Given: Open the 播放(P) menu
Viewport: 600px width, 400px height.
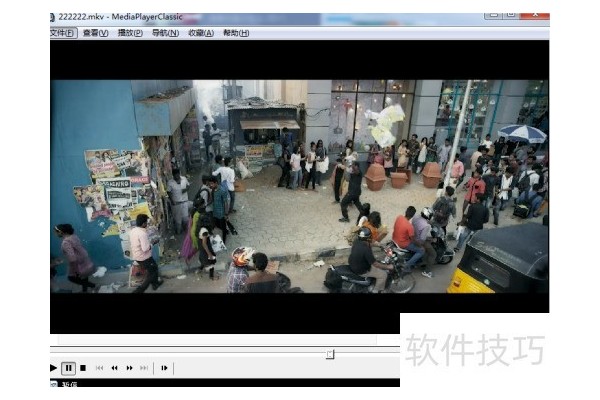Looking at the screenshot, I should tap(130, 33).
